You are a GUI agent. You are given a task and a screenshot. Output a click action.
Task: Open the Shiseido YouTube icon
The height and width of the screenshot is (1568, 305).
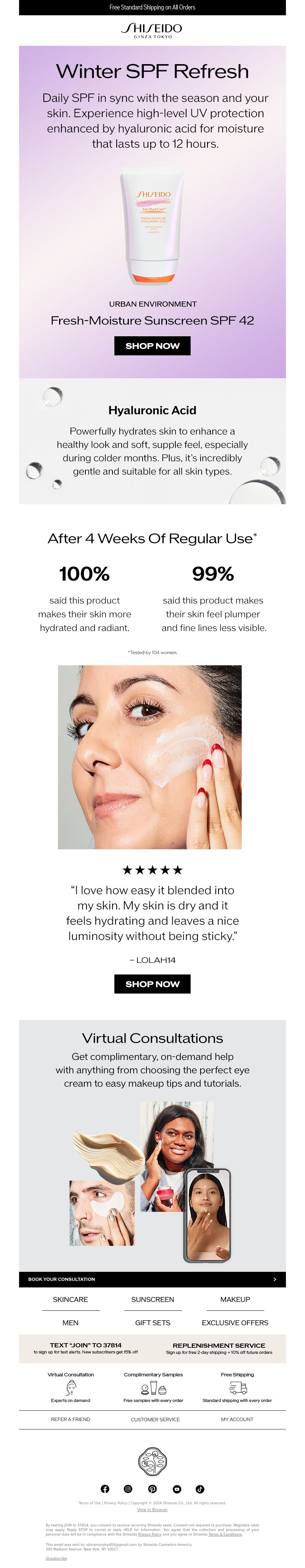click(x=177, y=1489)
